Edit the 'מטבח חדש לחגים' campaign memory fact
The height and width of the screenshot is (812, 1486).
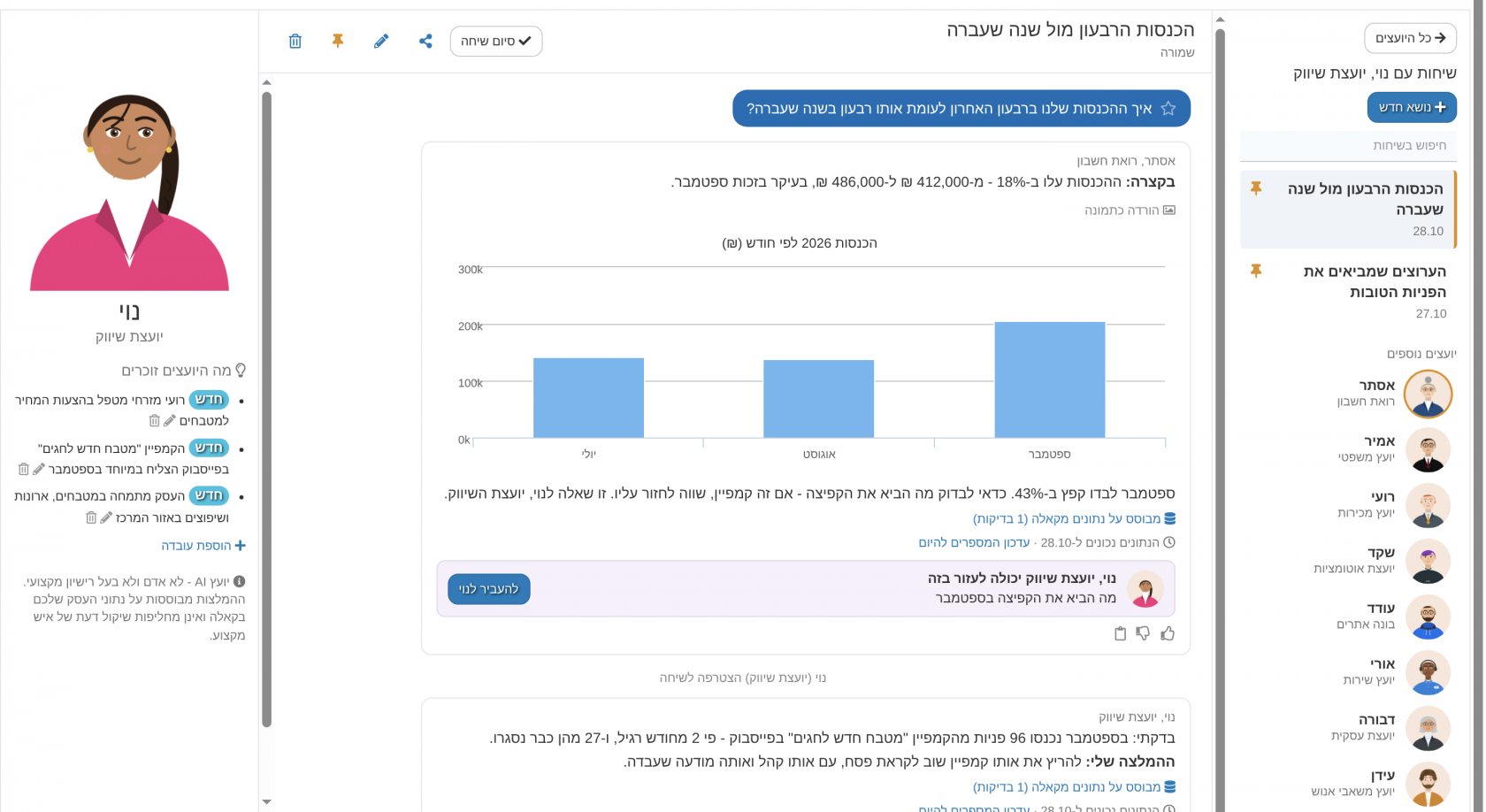[39, 469]
